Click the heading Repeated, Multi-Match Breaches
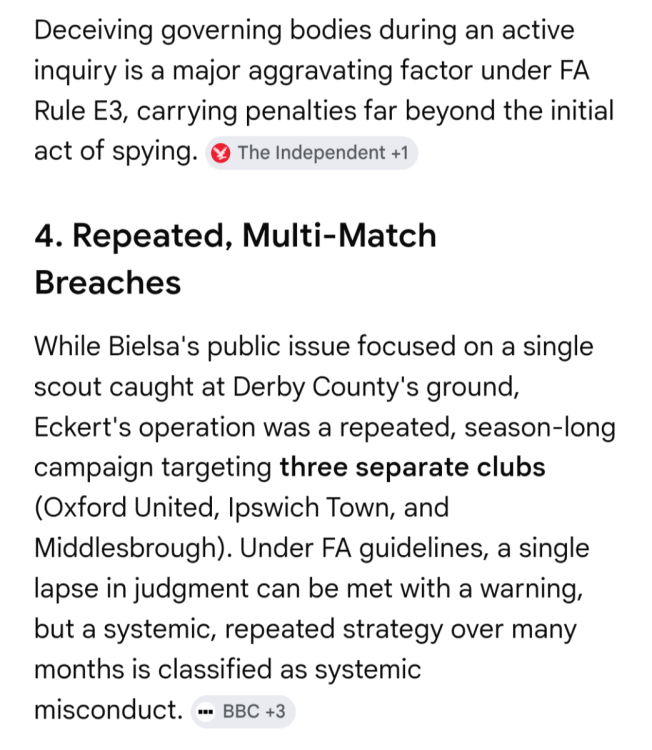This screenshot has height=750, width=652. pos(235,259)
